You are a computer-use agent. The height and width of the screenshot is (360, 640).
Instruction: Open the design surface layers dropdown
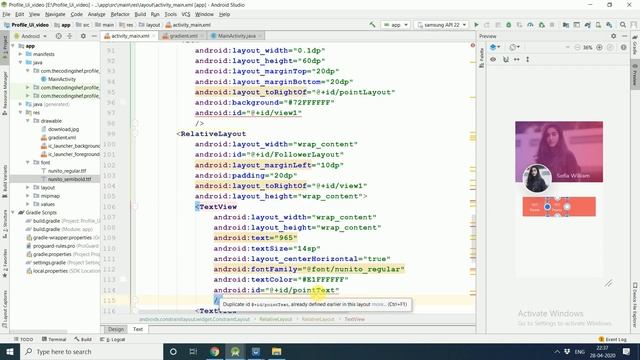pos(495,47)
